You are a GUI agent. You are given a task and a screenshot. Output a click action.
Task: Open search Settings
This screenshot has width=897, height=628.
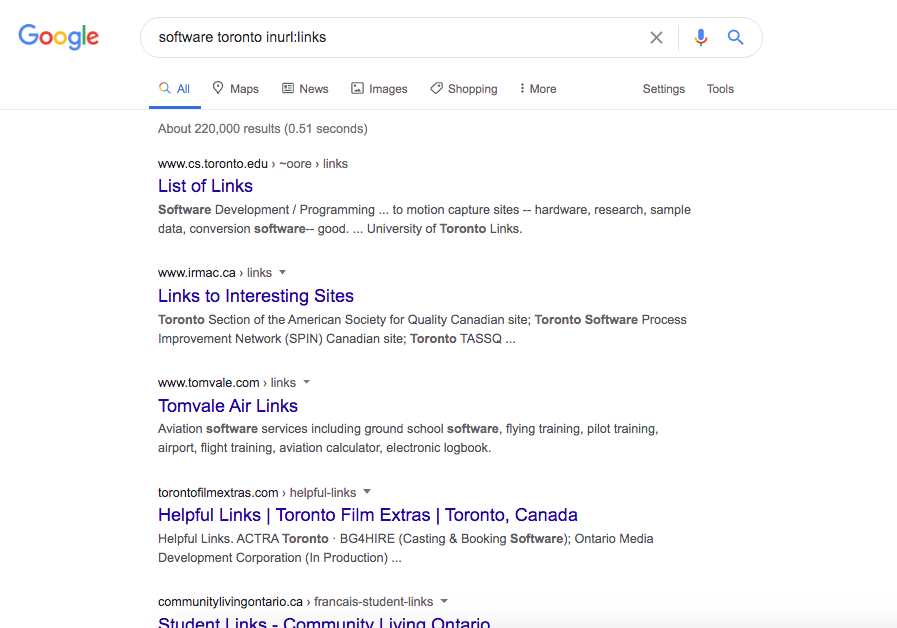[664, 89]
